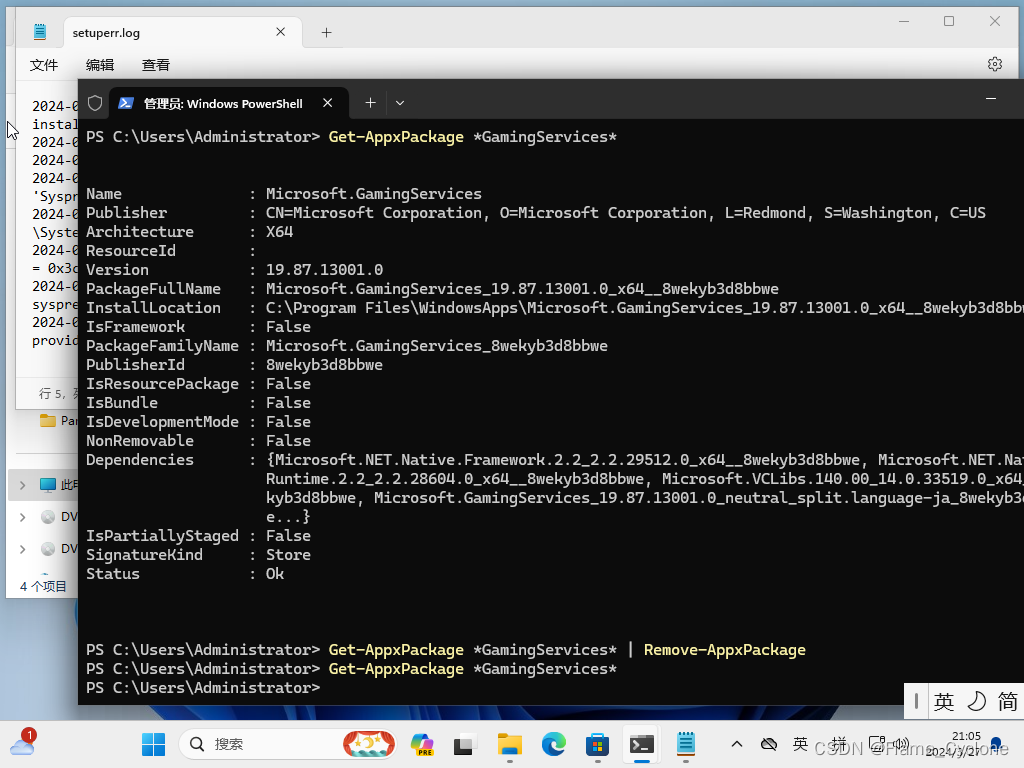Click the Remove-AppxPackage command text
1024x768 pixels.
coord(725,650)
